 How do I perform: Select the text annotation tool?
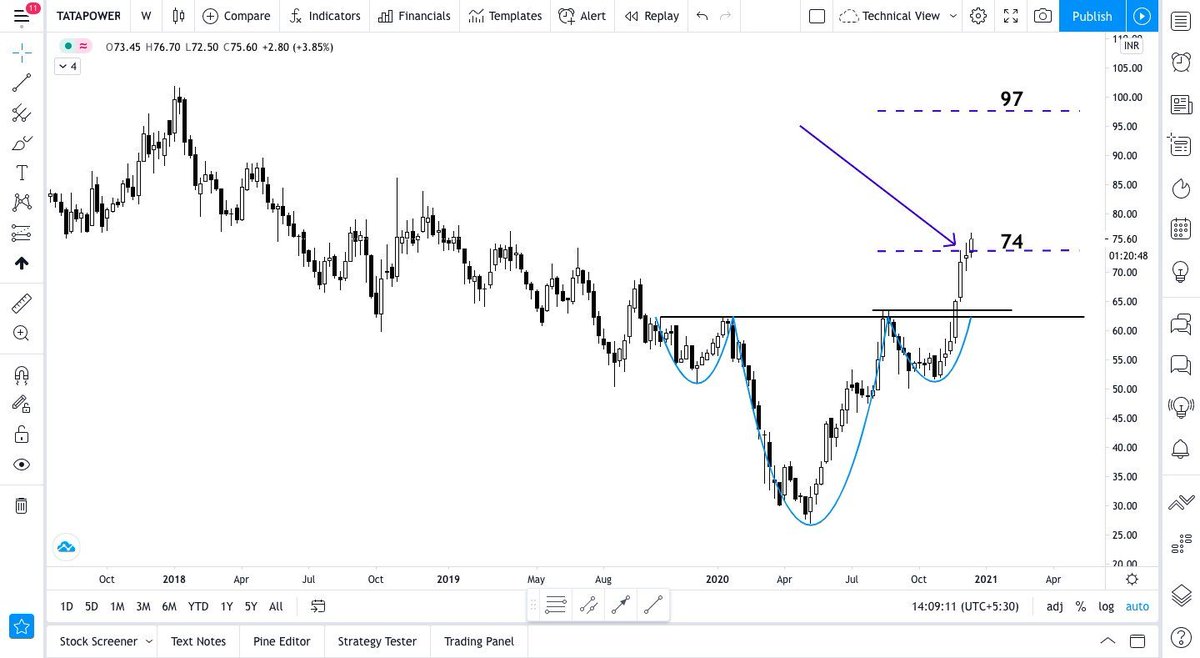[21, 173]
